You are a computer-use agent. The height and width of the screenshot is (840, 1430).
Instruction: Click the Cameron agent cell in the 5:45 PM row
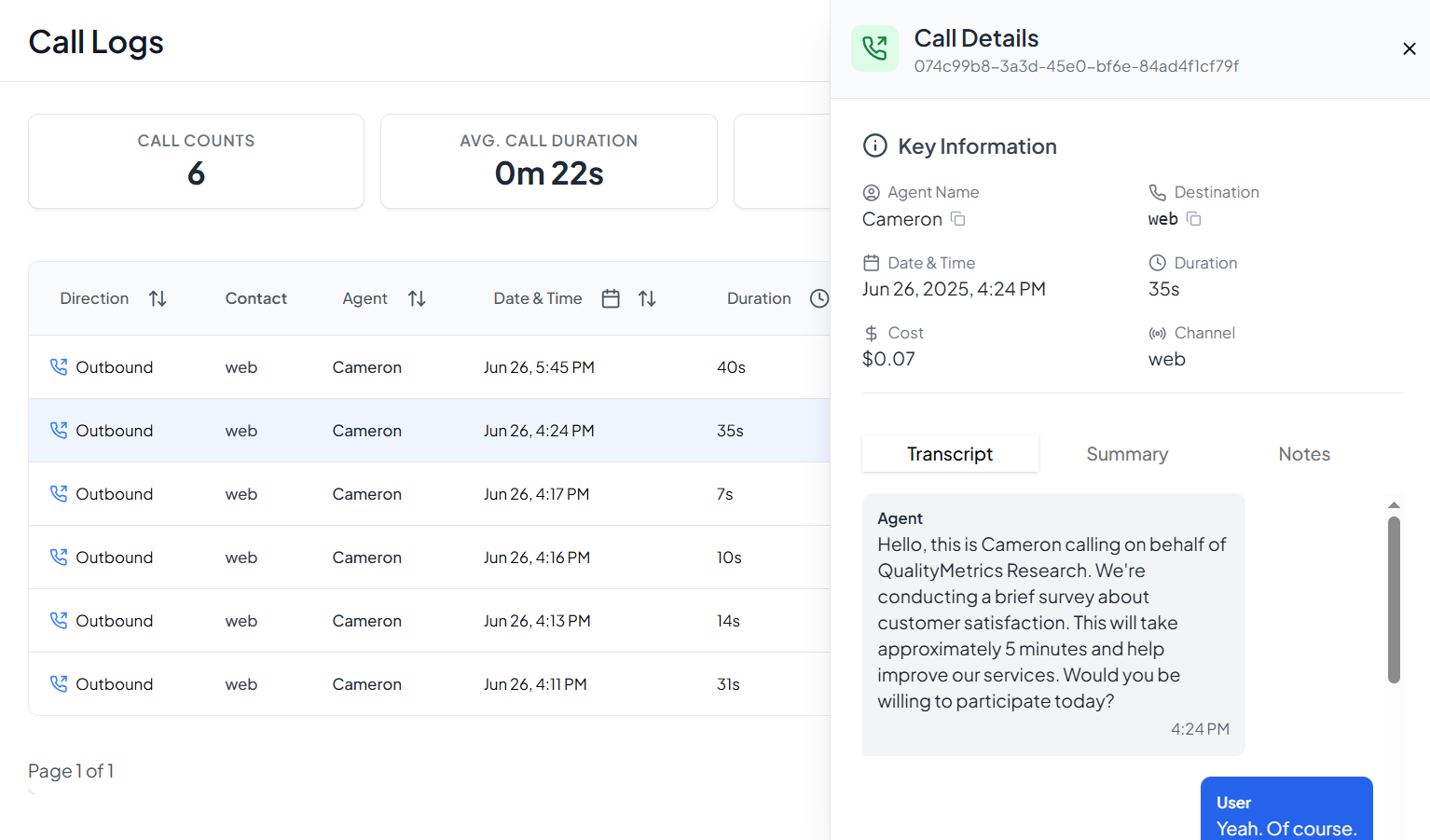pos(367,367)
